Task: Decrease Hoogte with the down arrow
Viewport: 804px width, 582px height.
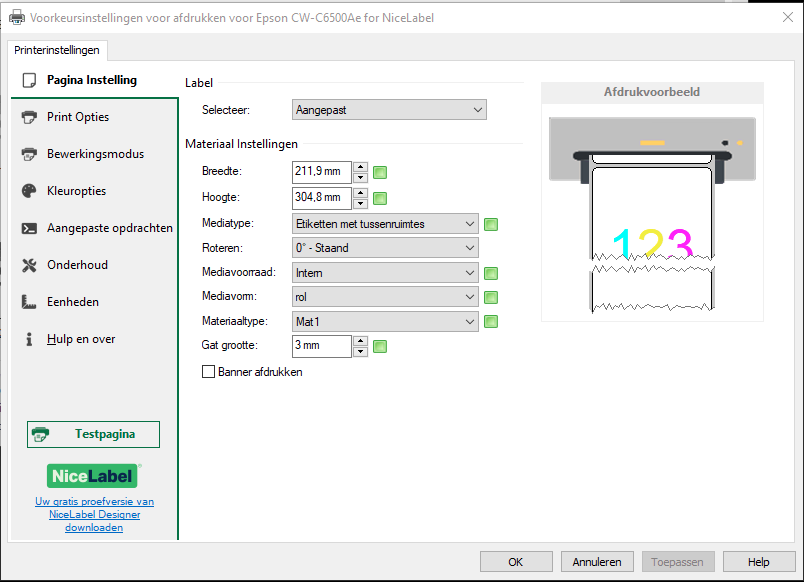Action: click(360, 204)
